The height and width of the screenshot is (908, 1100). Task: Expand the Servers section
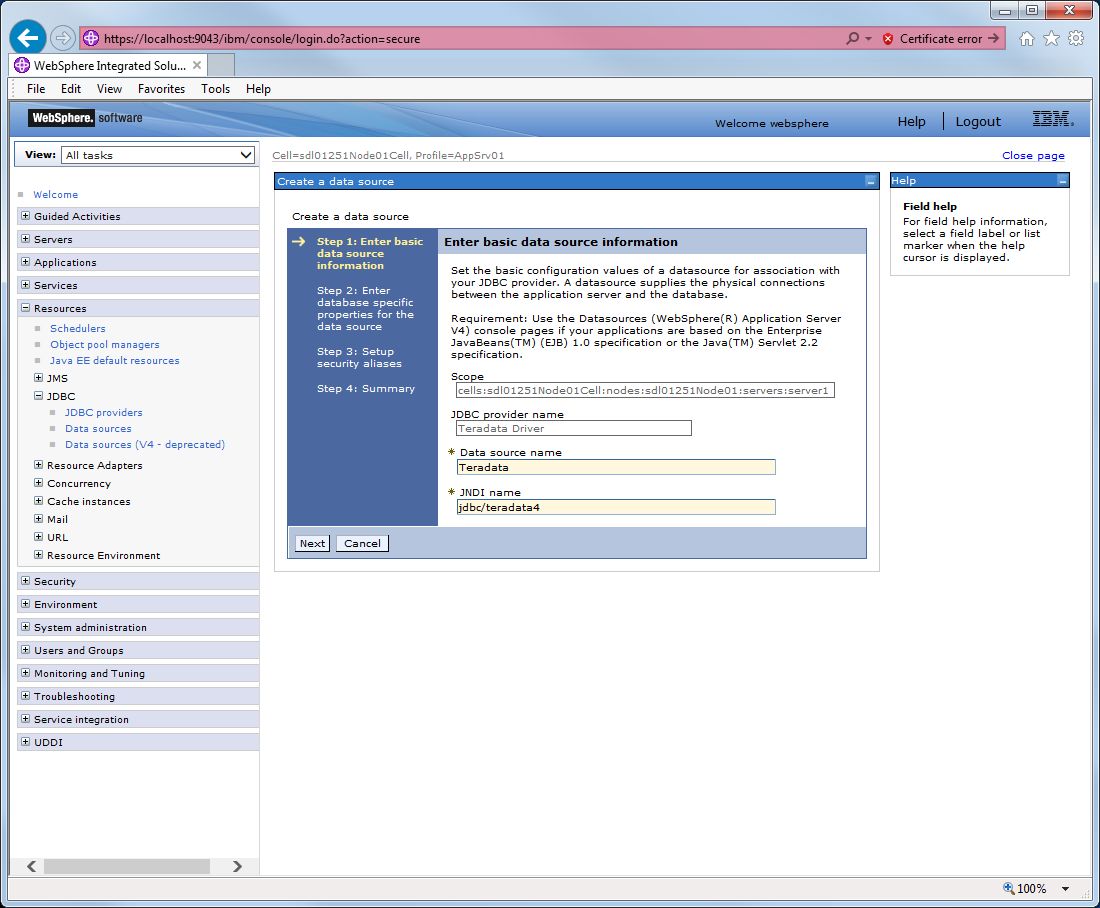25,239
